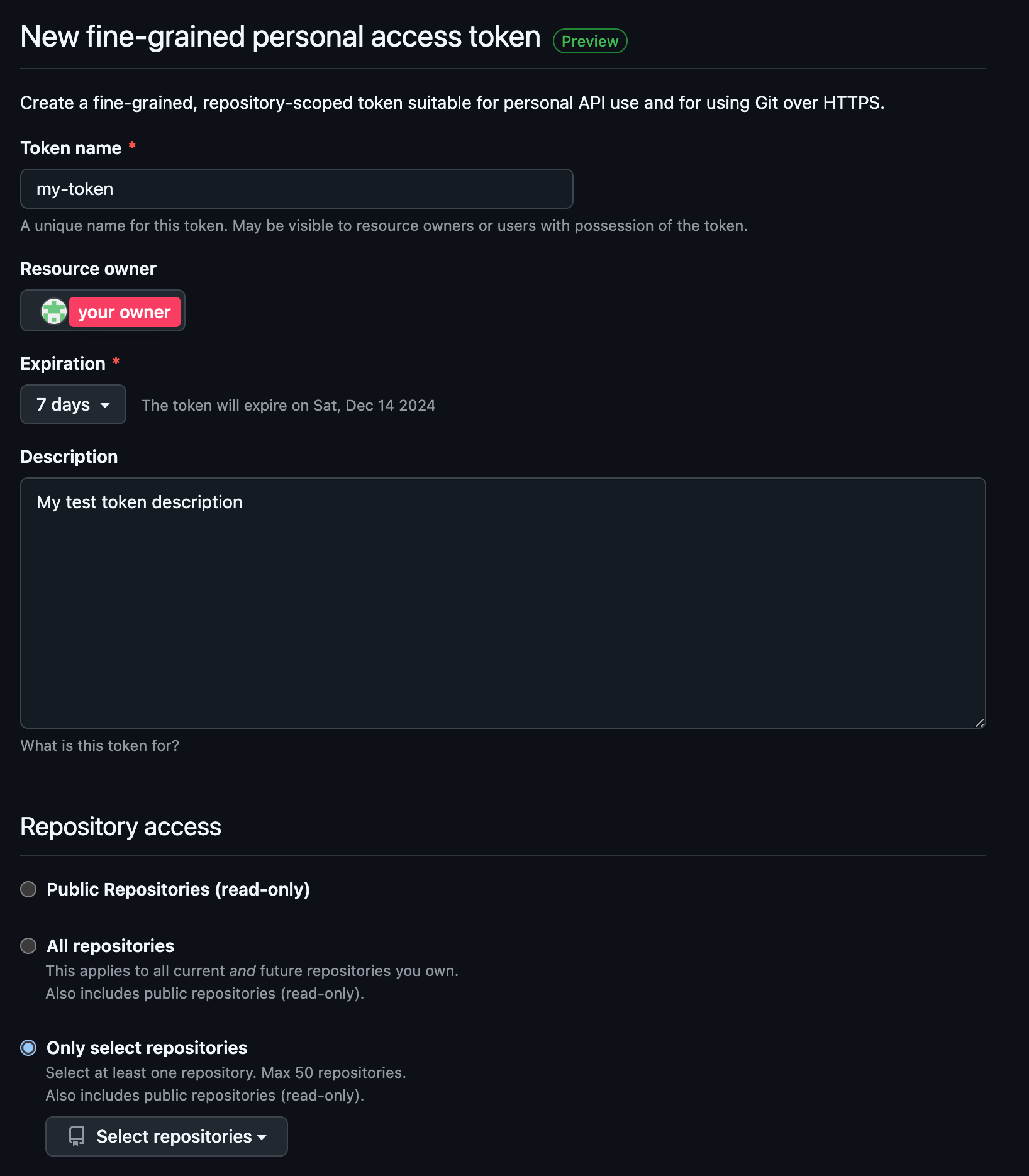Viewport: 1029px width, 1176px height.
Task: Select the Only select repositories option
Action: pyautogui.click(x=28, y=1047)
